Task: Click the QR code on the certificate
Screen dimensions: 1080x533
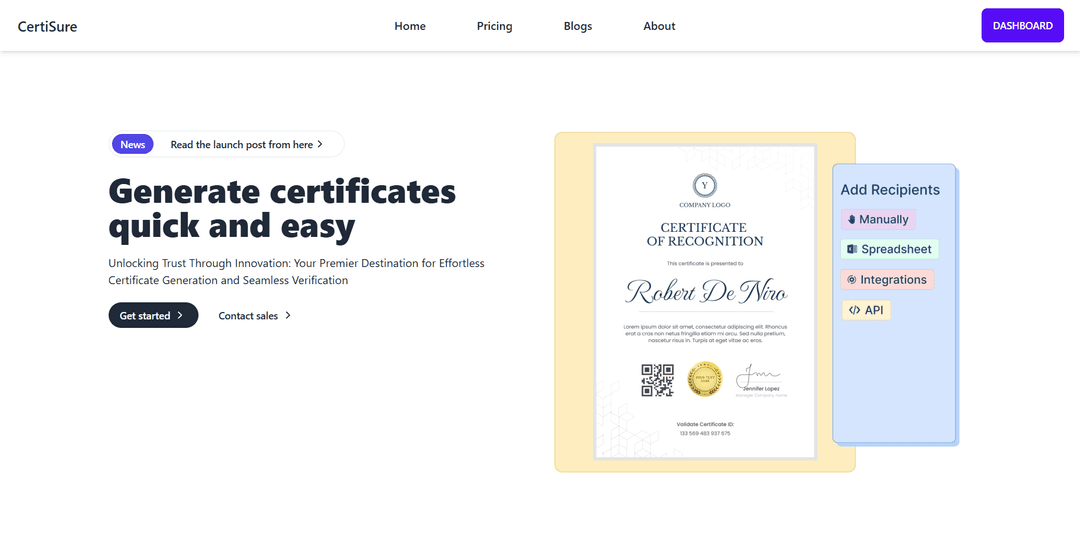Action: [x=657, y=380]
